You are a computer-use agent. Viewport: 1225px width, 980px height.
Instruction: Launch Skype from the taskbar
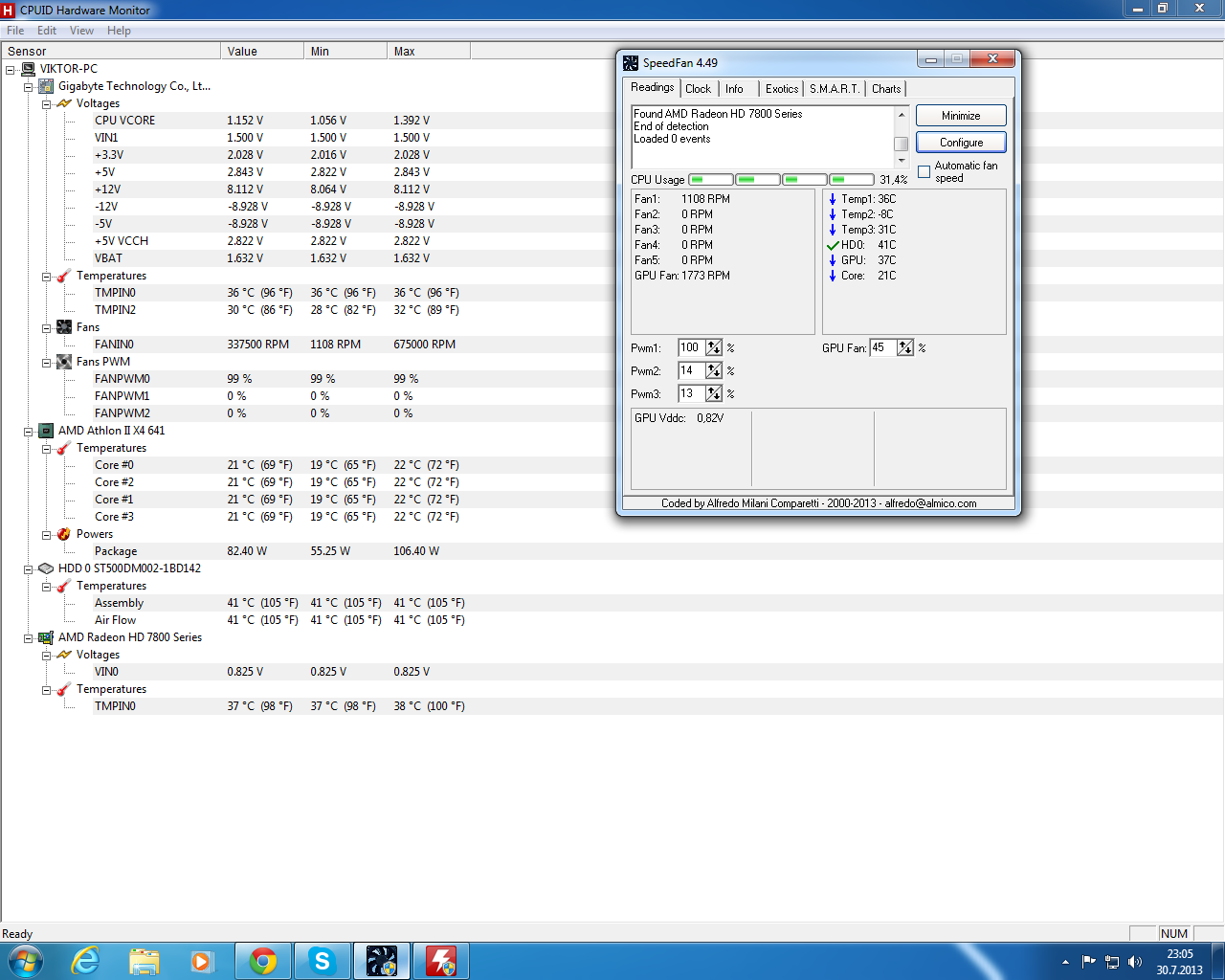tap(322, 961)
